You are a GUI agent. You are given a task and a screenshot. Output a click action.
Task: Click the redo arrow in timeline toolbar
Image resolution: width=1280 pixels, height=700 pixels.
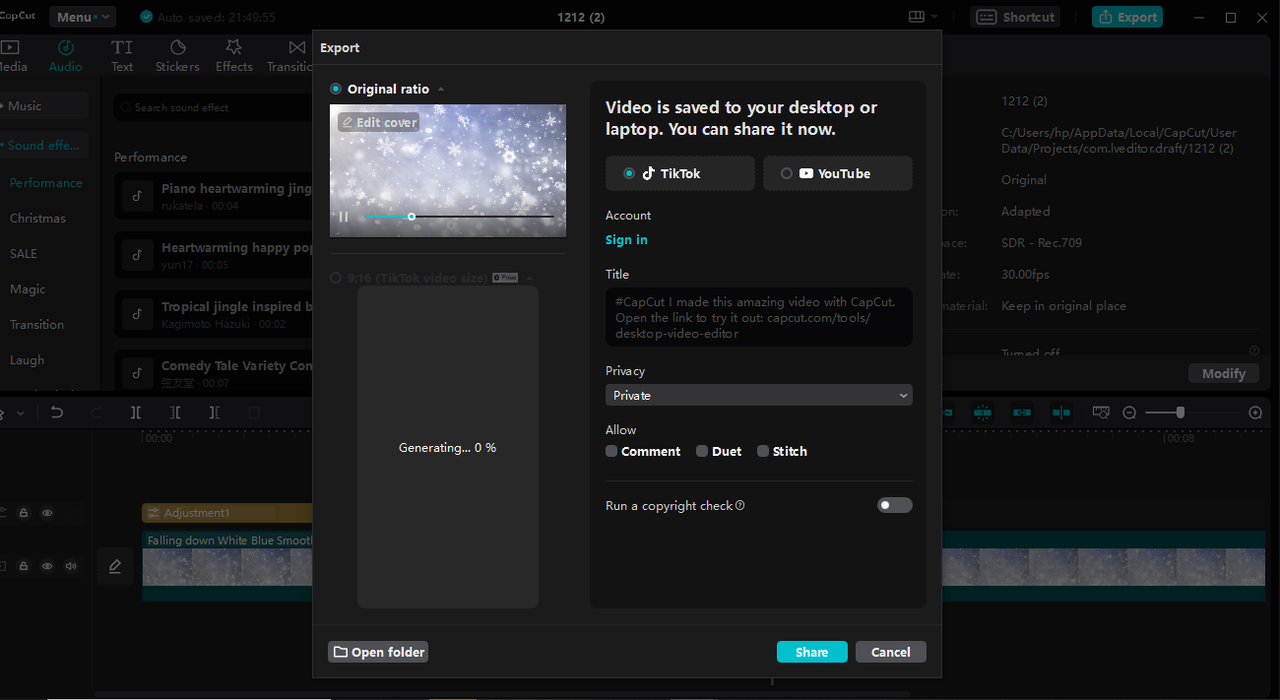(96, 412)
